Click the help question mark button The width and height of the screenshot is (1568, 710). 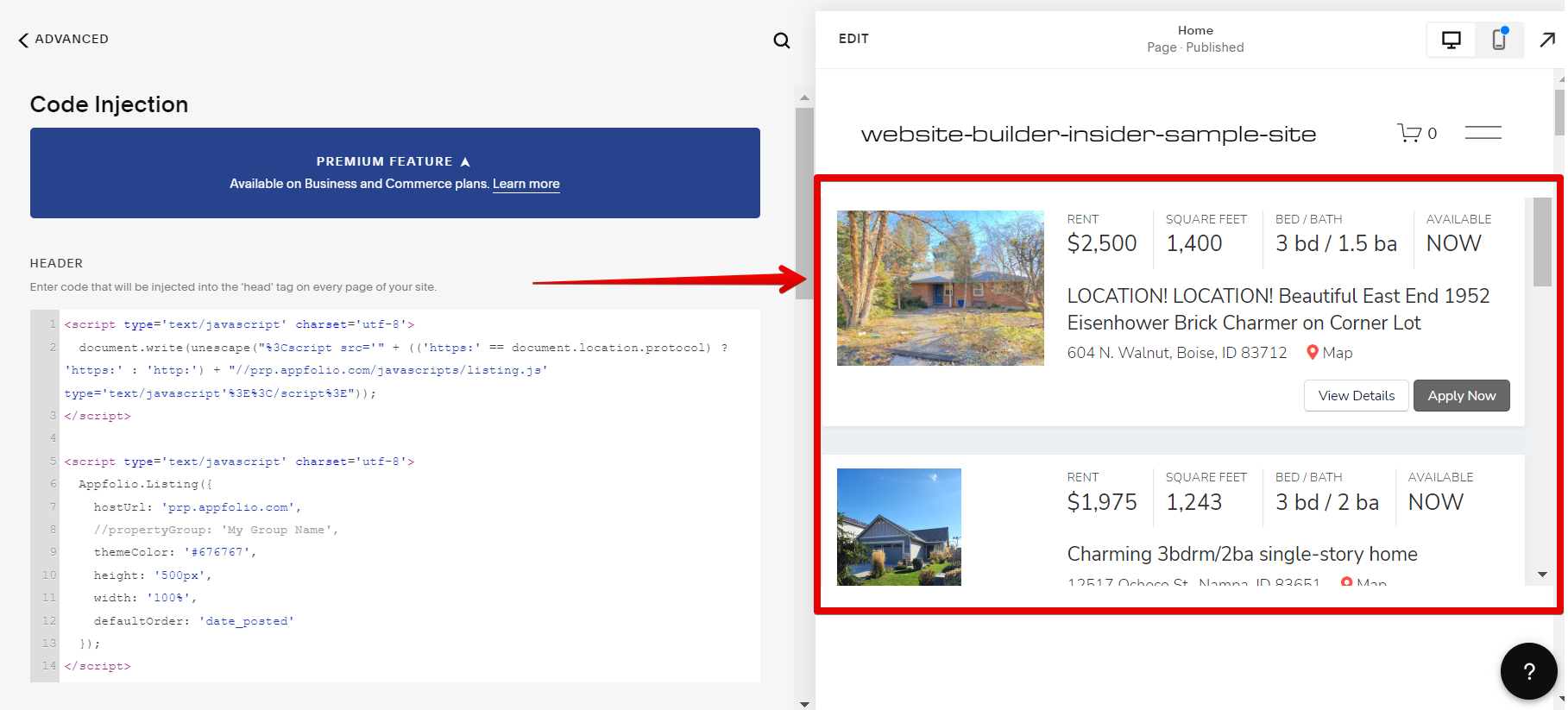1528,671
